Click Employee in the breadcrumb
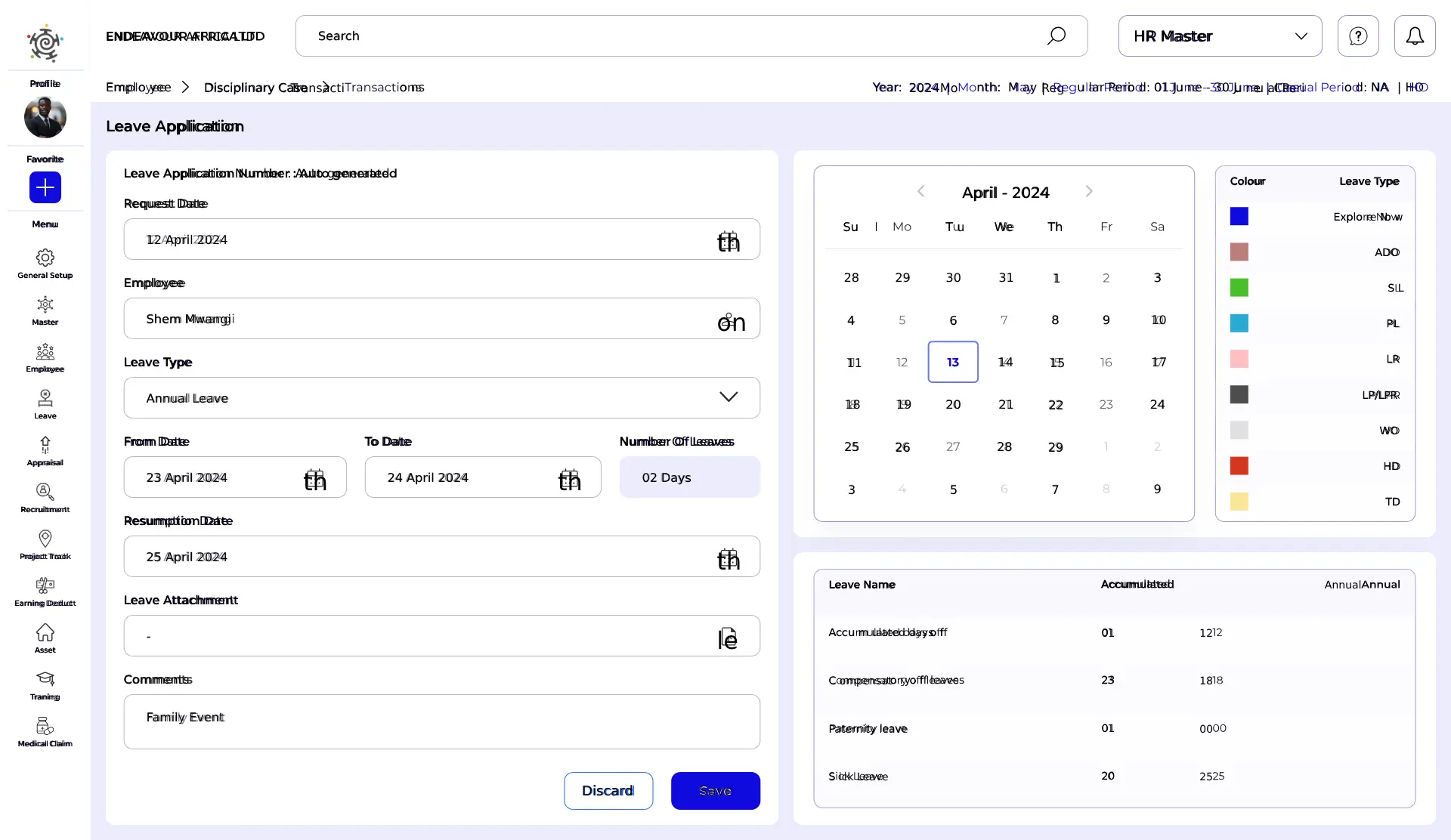The width and height of the screenshot is (1451, 840). (x=138, y=88)
